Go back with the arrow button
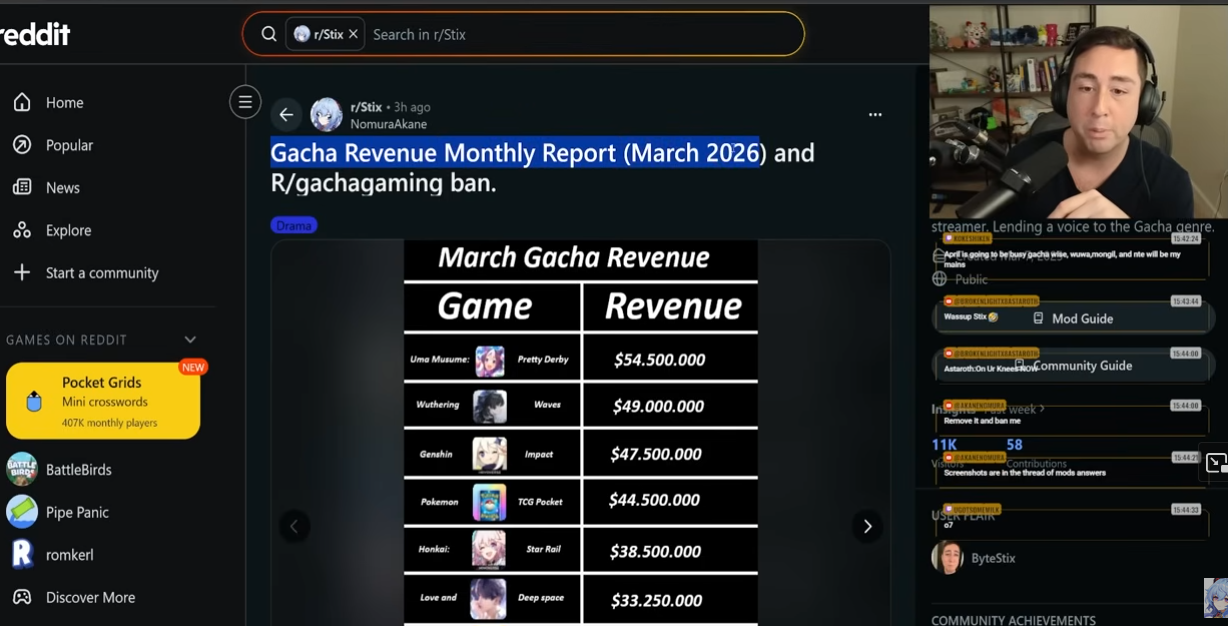Screen dimensions: 1228x626 click(x=286, y=115)
